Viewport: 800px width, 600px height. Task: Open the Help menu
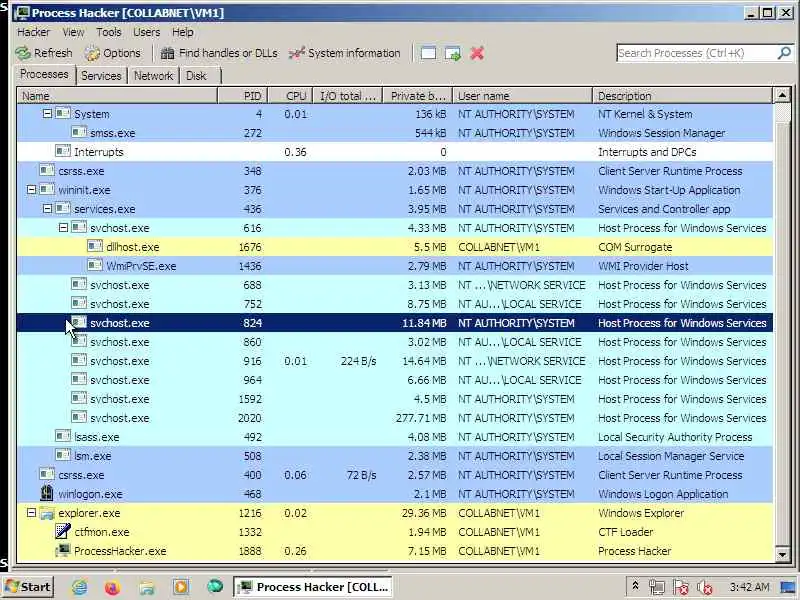tap(182, 32)
